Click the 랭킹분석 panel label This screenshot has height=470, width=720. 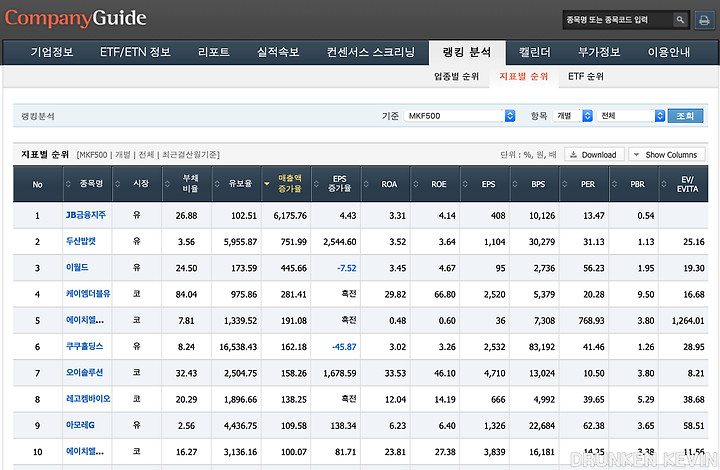(x=38, y=116)
